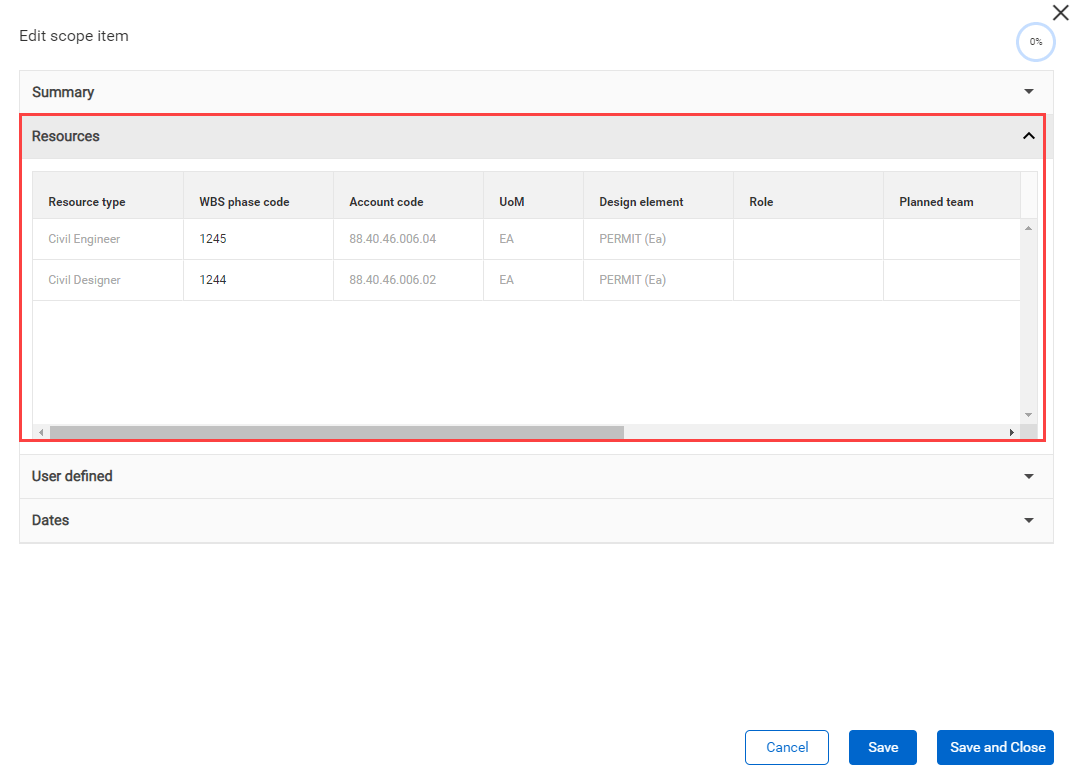The width and height of the screenshot is (1072, 772).
Task: Click PERMIT (Ea) design element for Civil Engineer
Action: [x=658, y=239]
